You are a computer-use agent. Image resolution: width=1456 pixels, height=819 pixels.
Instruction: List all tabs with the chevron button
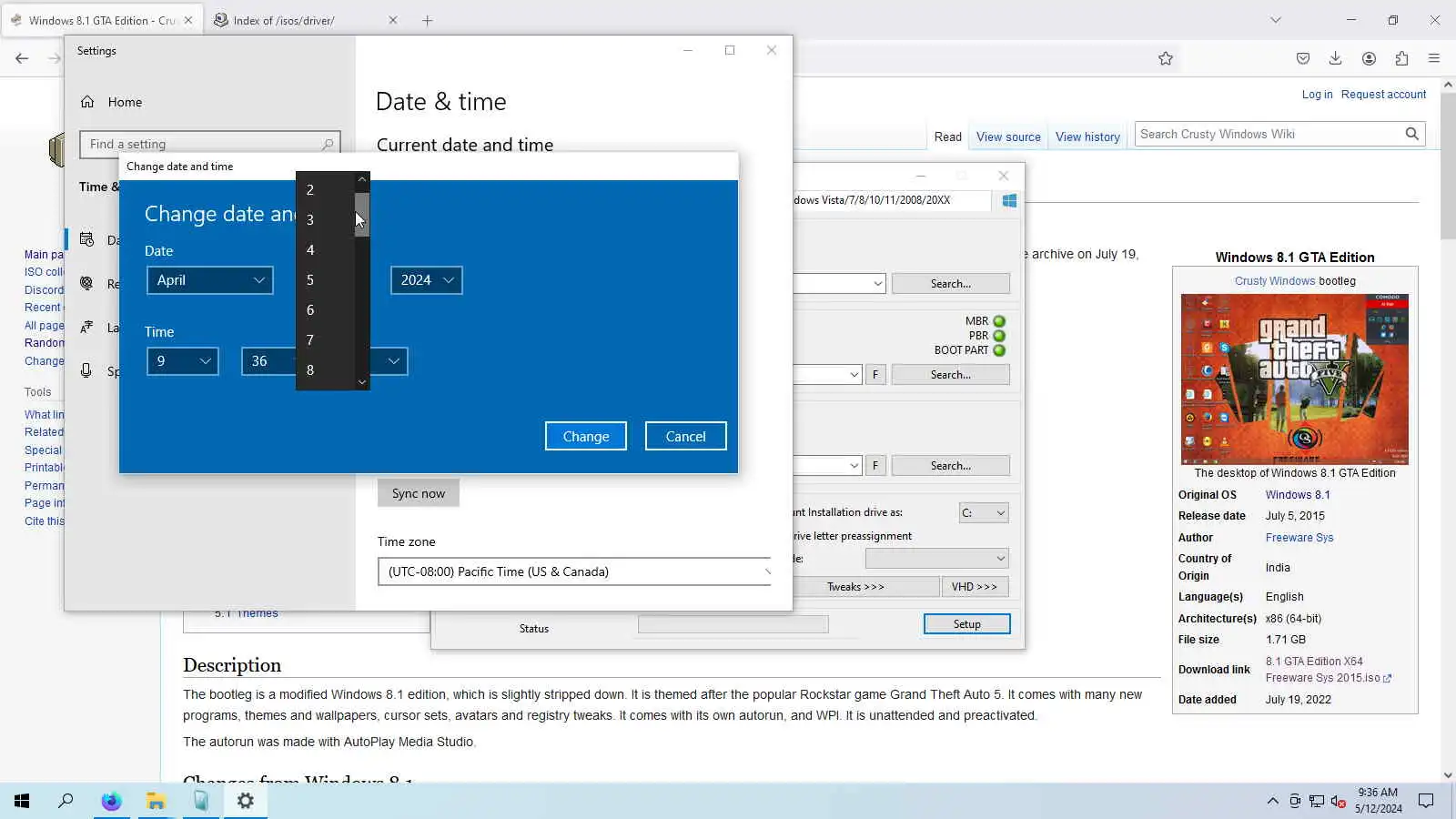[1276, 20]
